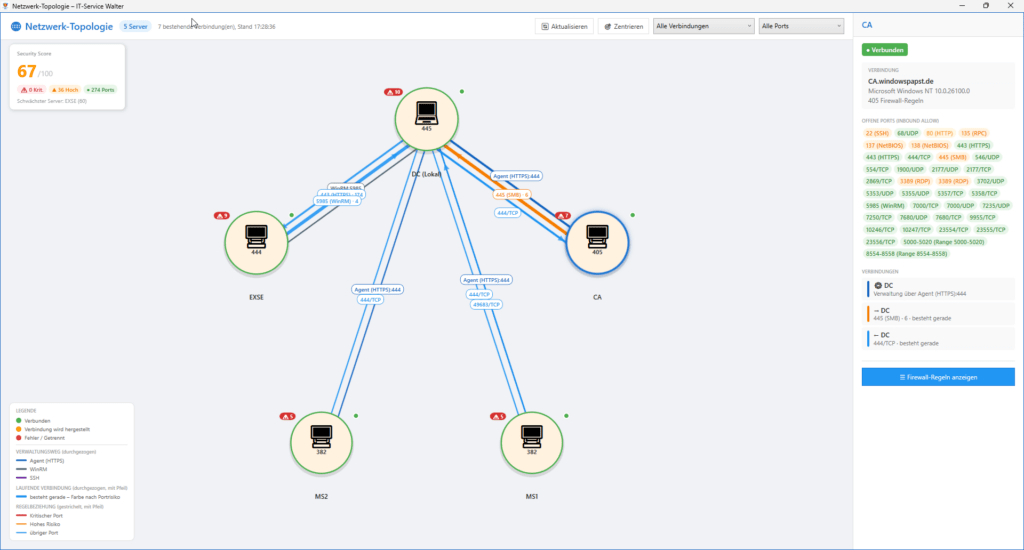Click Schwächster Server: EXSE text
1024x550 pixels.
(x=52, y=101)
